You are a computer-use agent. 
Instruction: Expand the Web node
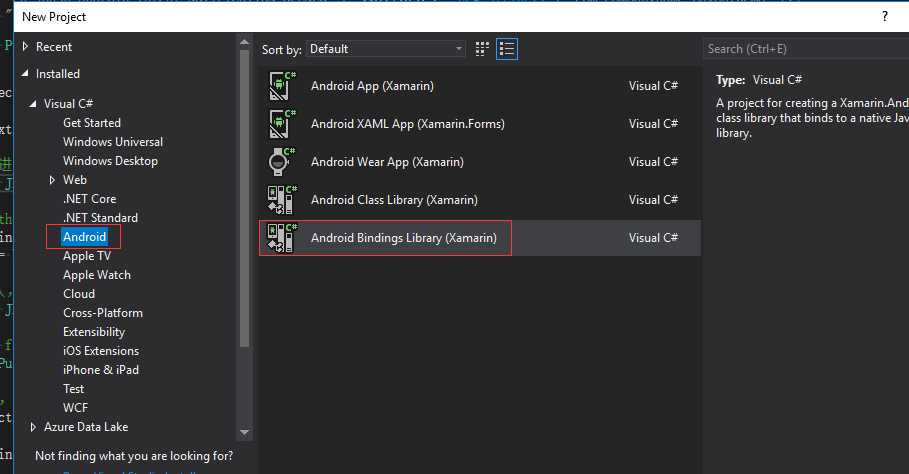click(x=52, y=180)
